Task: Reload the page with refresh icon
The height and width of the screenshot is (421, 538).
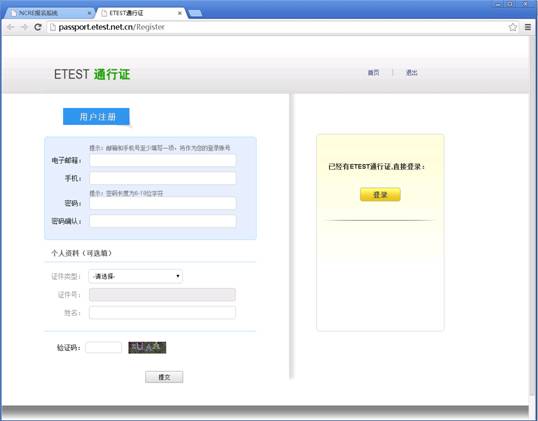Action: pyautogui.click(x=38, y=27)
